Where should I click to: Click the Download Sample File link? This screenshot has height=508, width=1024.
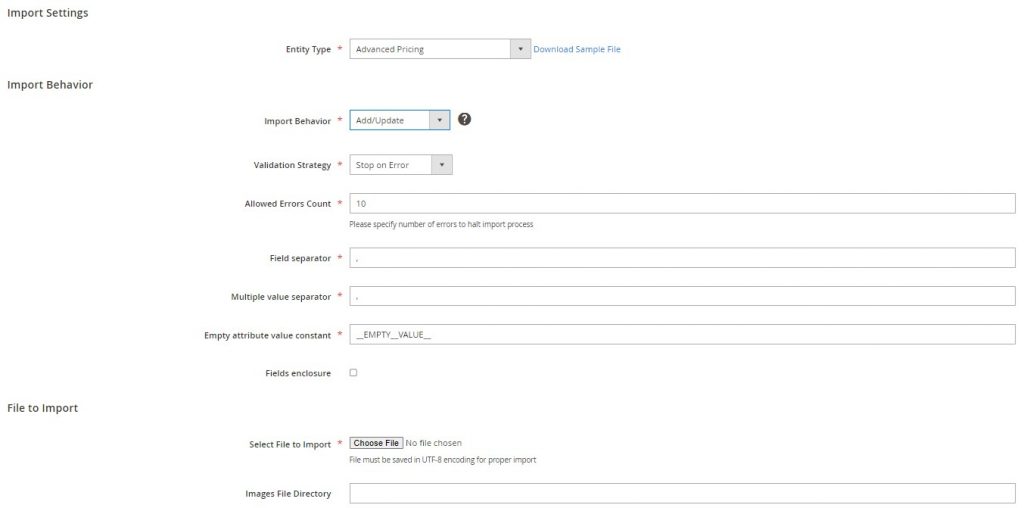pyautogui.click(x=577, y=49)
